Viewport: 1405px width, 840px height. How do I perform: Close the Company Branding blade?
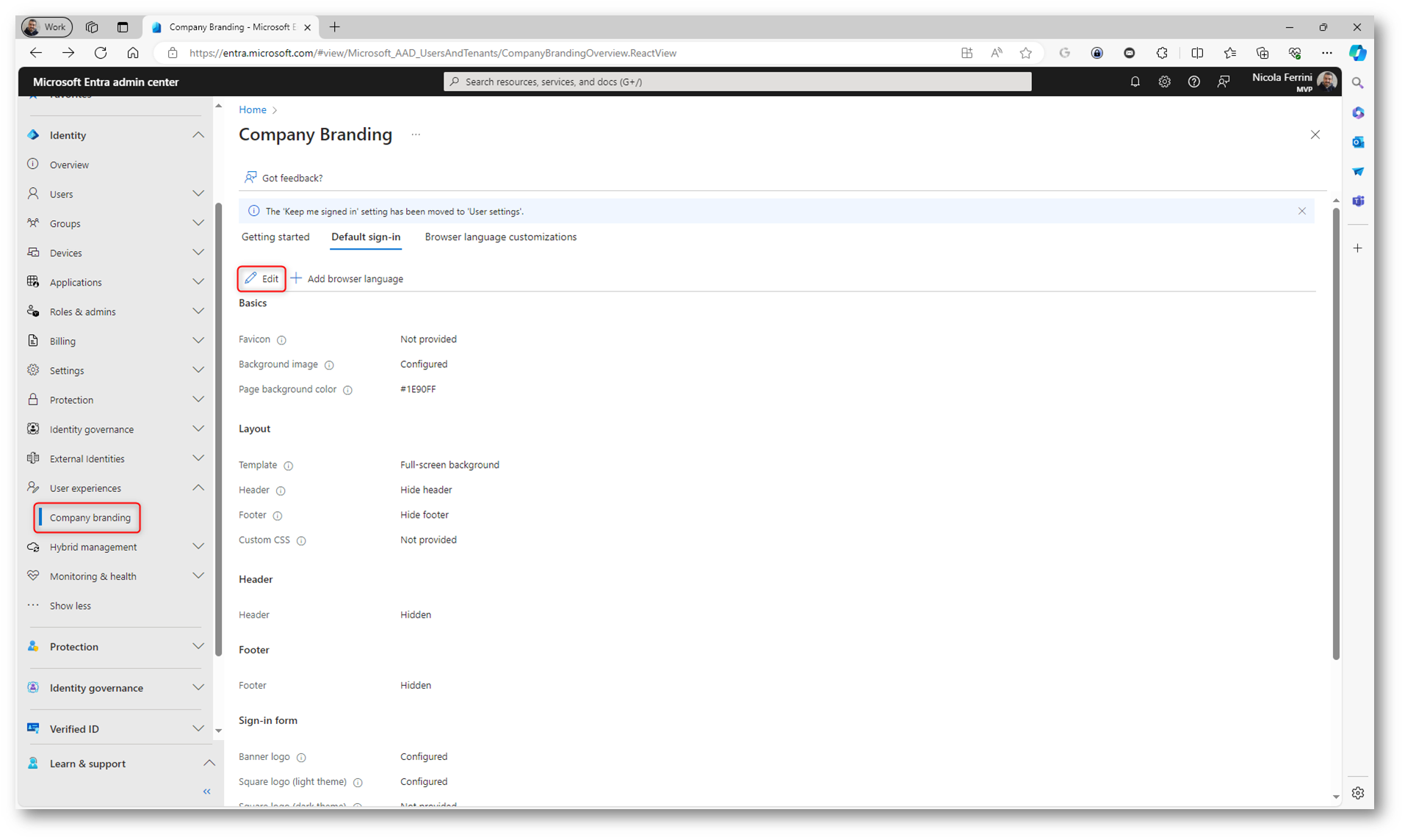tap(1315, 134)
